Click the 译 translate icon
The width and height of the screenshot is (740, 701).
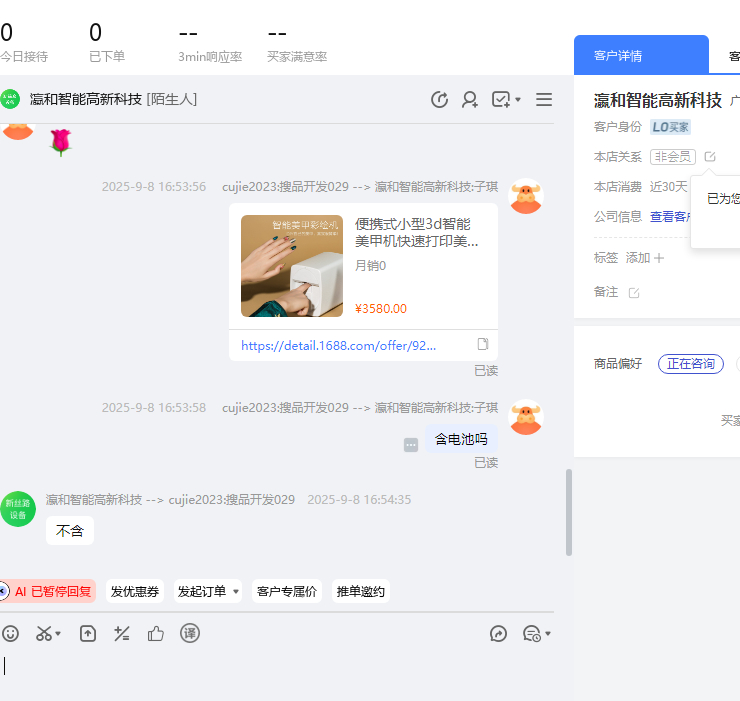click(x=190, y=633)
